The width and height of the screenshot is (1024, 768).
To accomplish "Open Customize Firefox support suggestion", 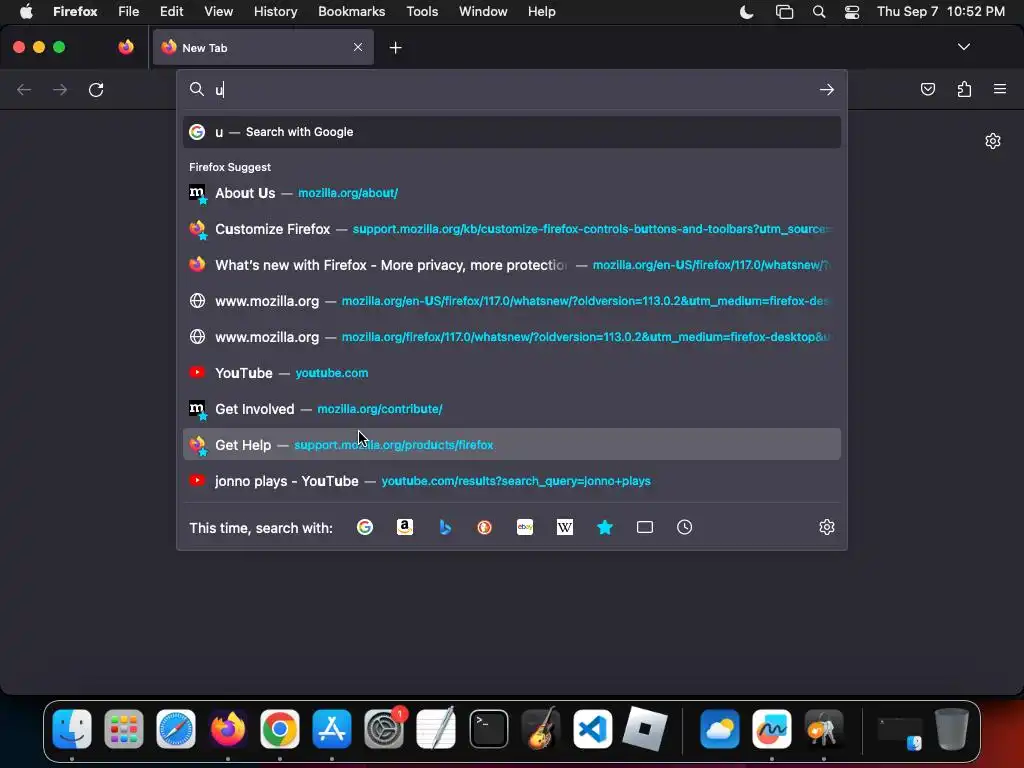I will 512,229.
